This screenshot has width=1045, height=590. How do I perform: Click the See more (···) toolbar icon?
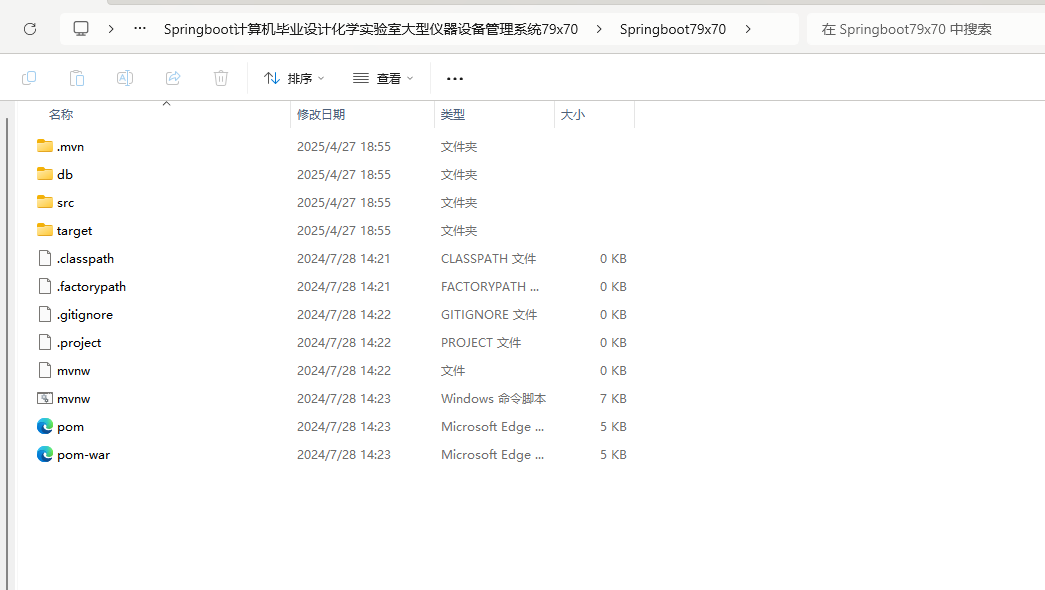point(455,78)
